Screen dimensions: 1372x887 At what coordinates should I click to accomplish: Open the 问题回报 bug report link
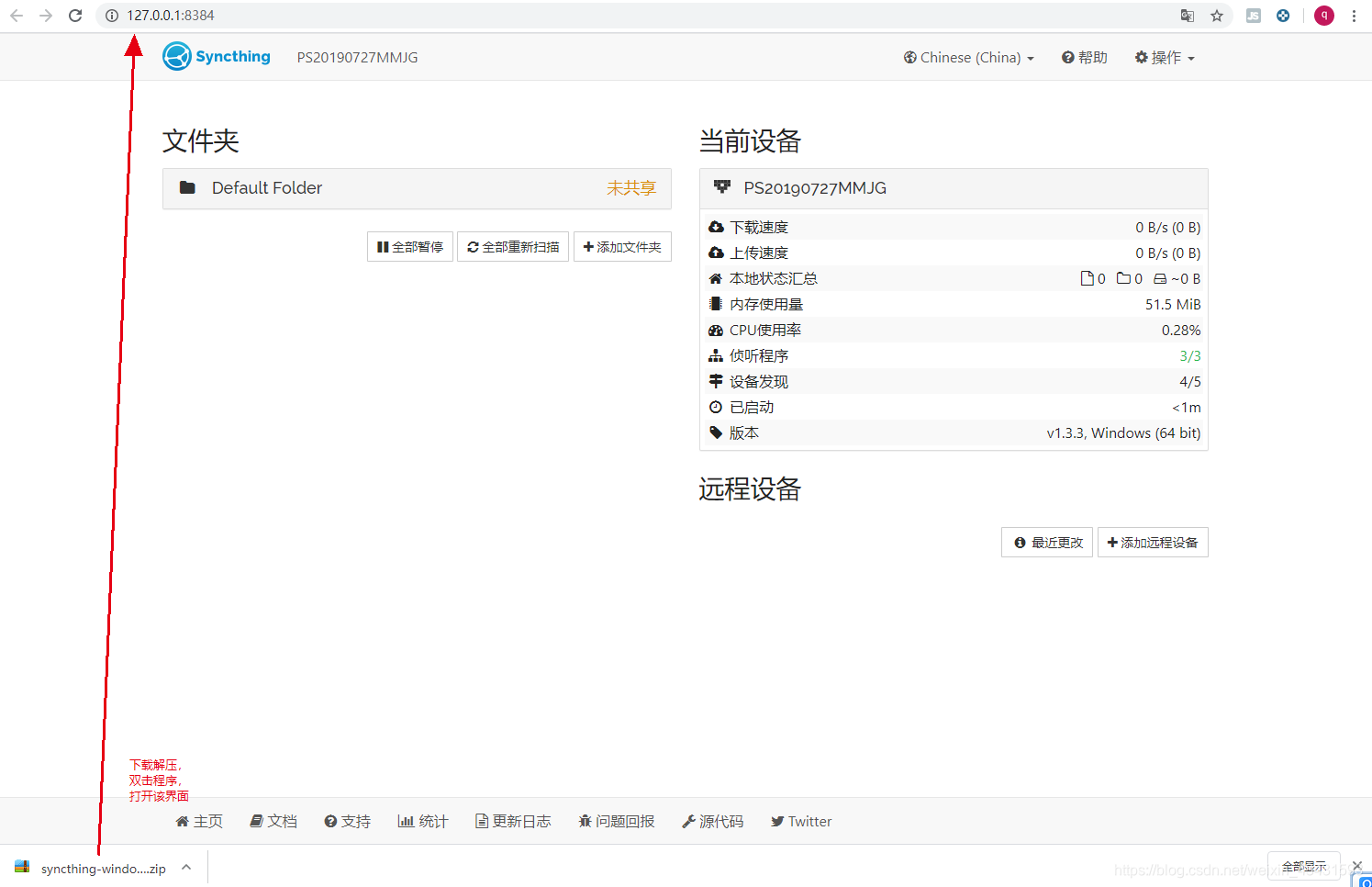pos(617,821)
